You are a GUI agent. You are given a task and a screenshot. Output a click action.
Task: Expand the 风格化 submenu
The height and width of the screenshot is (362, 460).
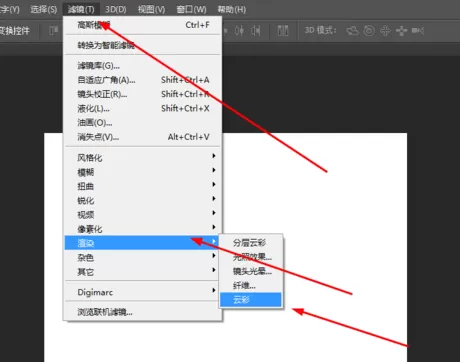(x=143, y=158)
